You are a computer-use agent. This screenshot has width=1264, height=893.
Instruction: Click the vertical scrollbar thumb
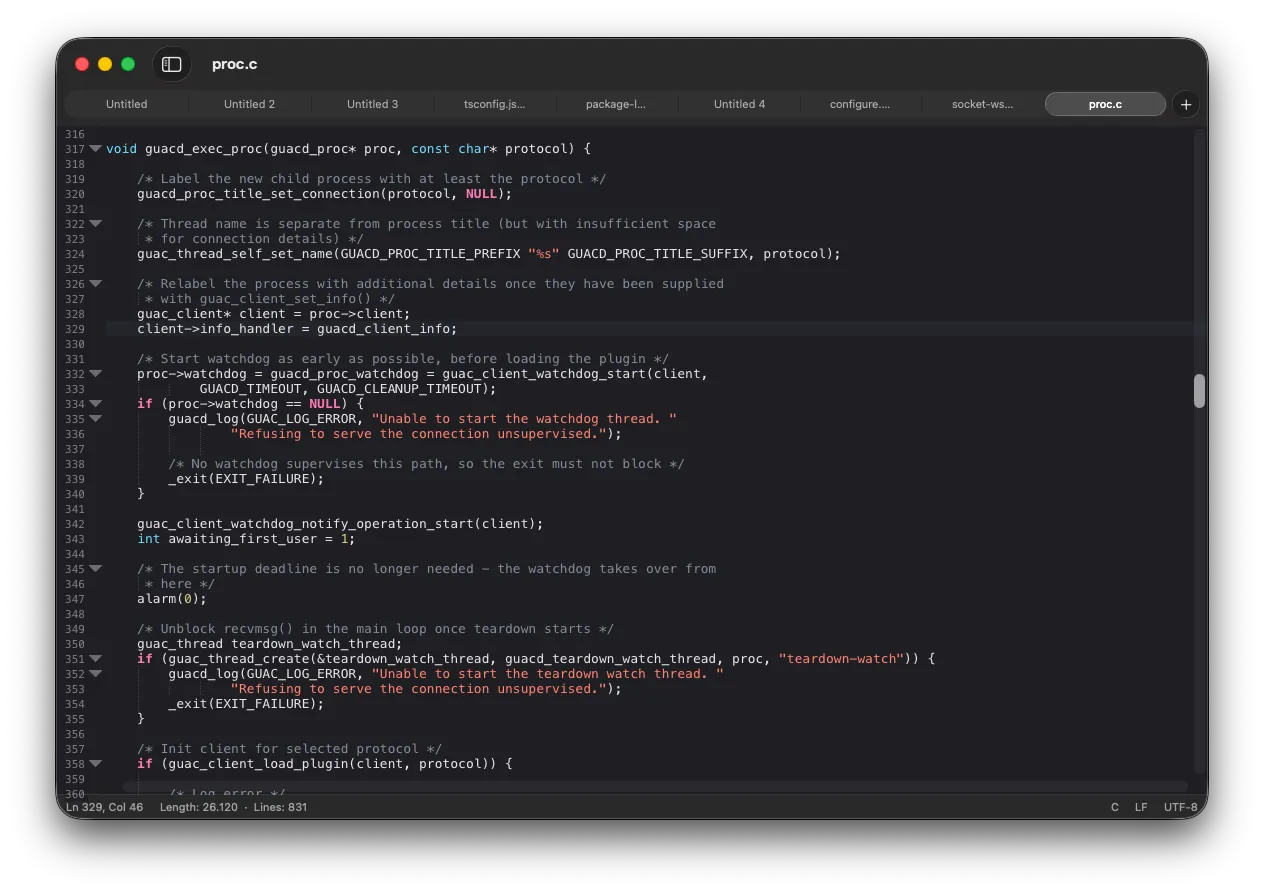coord(1199,391)
